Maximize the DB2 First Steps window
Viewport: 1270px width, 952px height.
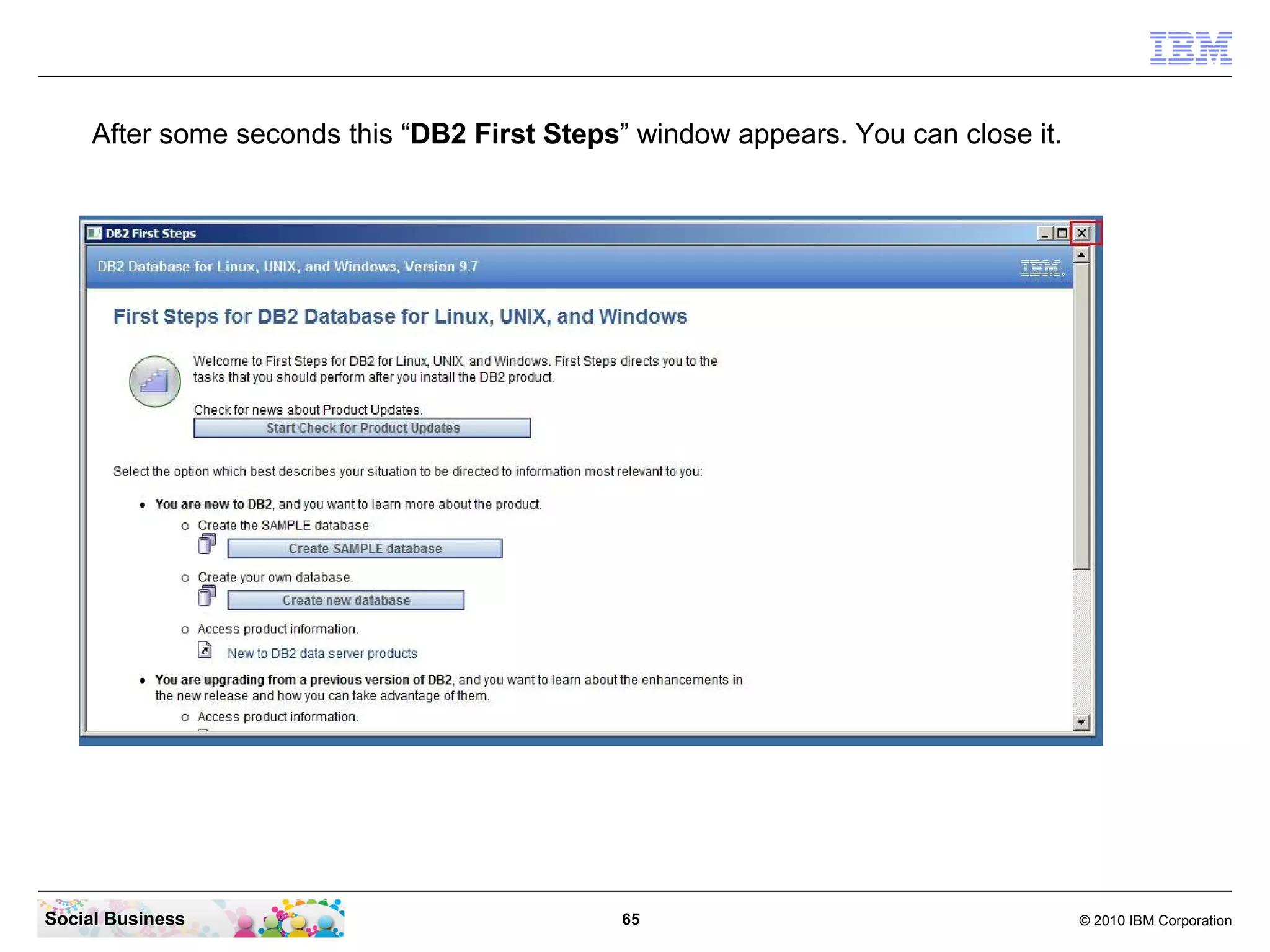[x=1062, y=233]
